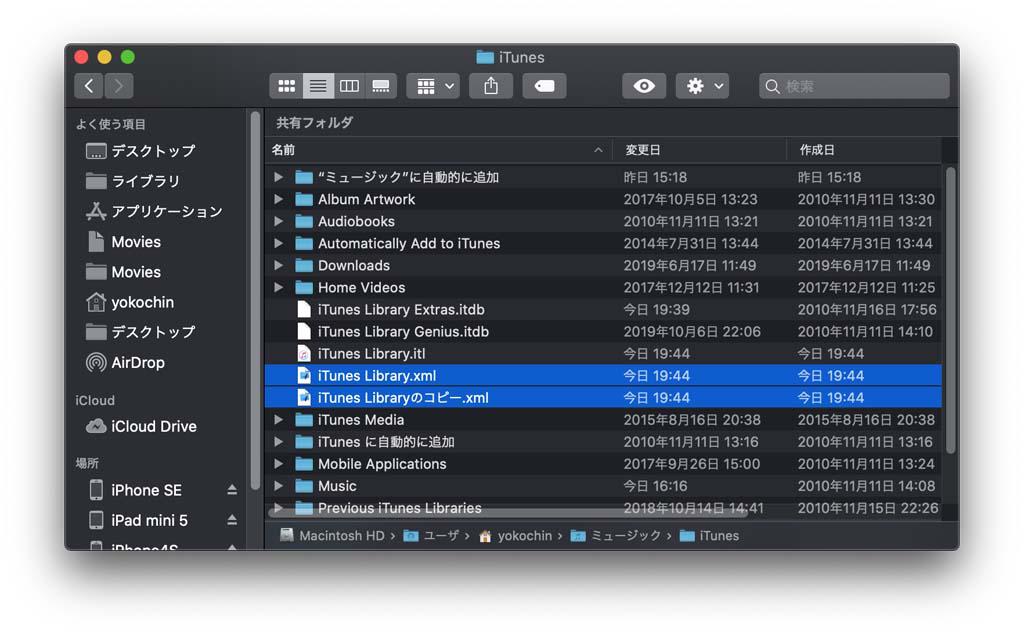Viewport: 1024px width, 636px height.
Task: Select the iTunes Libraryのコピー.xml file
Action: point(603,398)
